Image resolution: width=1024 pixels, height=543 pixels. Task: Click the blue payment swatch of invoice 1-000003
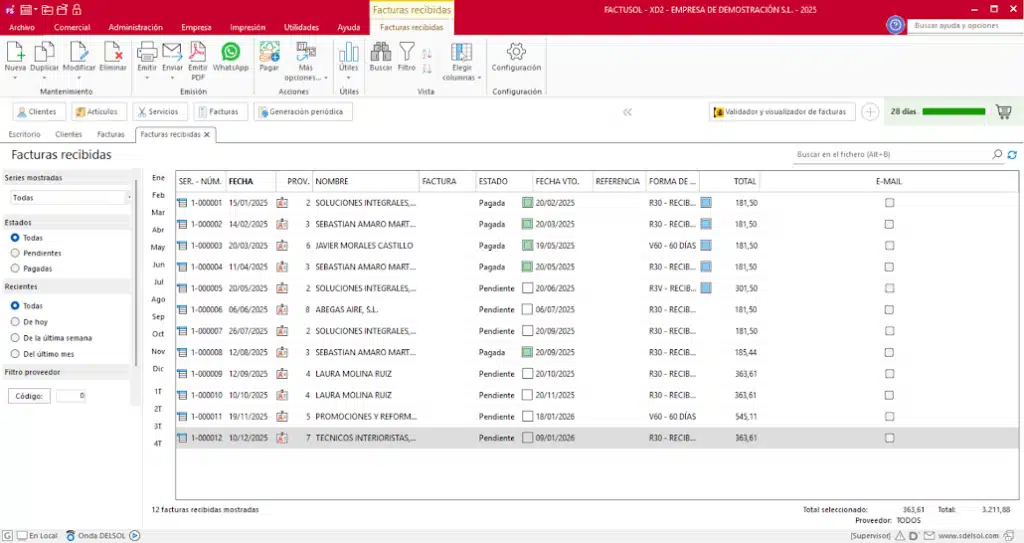click(x=706, y=246)
